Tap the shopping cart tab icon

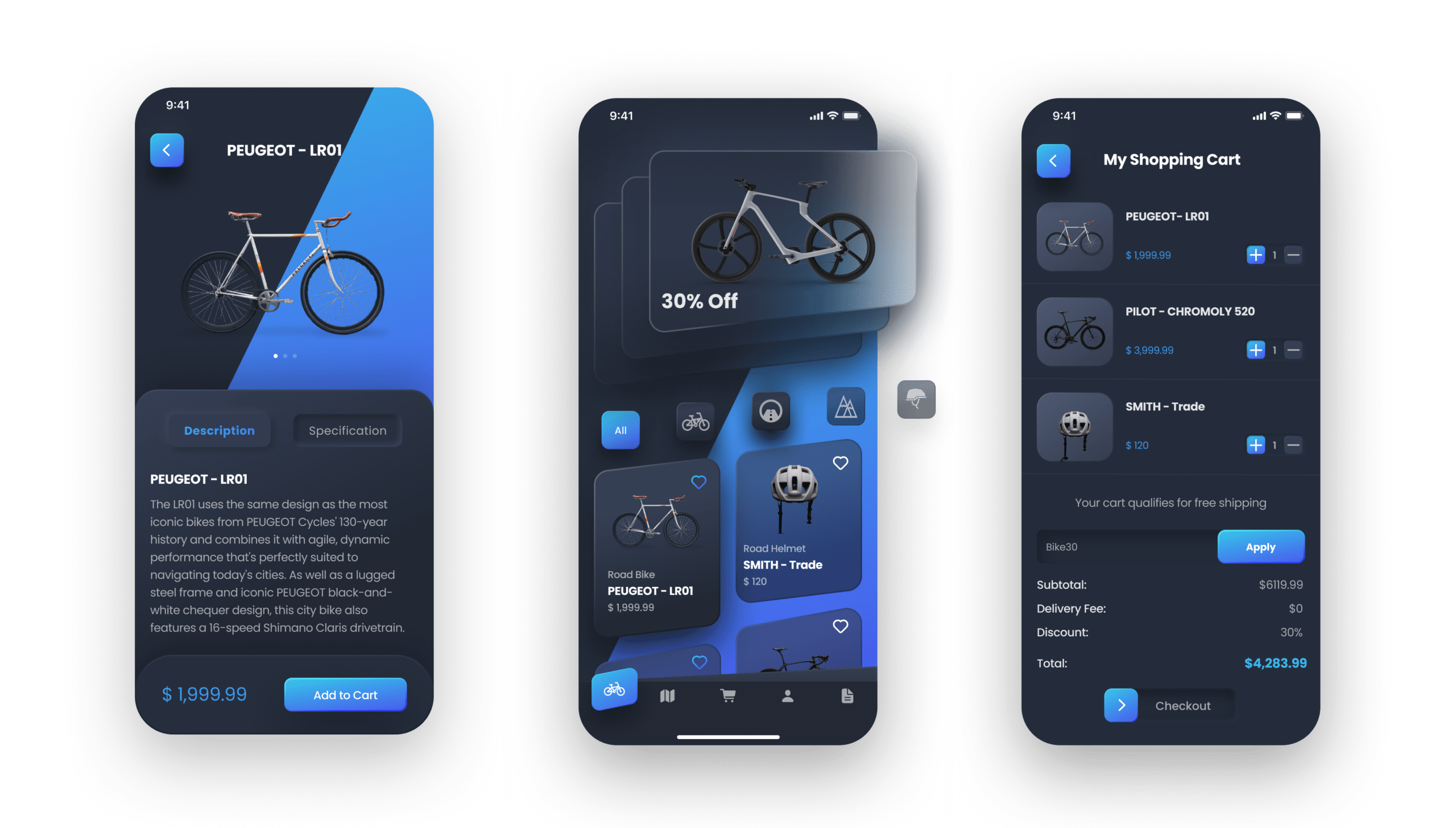click(x=727, y=695)
